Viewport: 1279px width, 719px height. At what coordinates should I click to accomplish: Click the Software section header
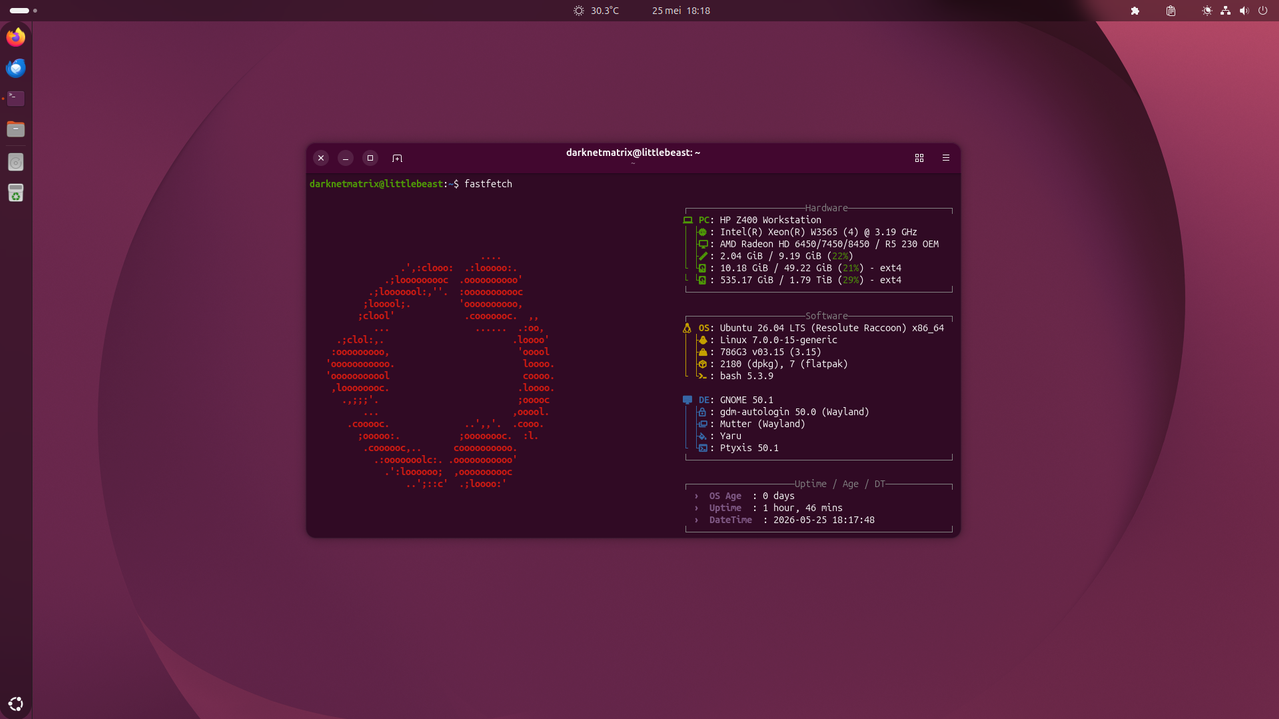pyautogui.click(x=826, y=316)
